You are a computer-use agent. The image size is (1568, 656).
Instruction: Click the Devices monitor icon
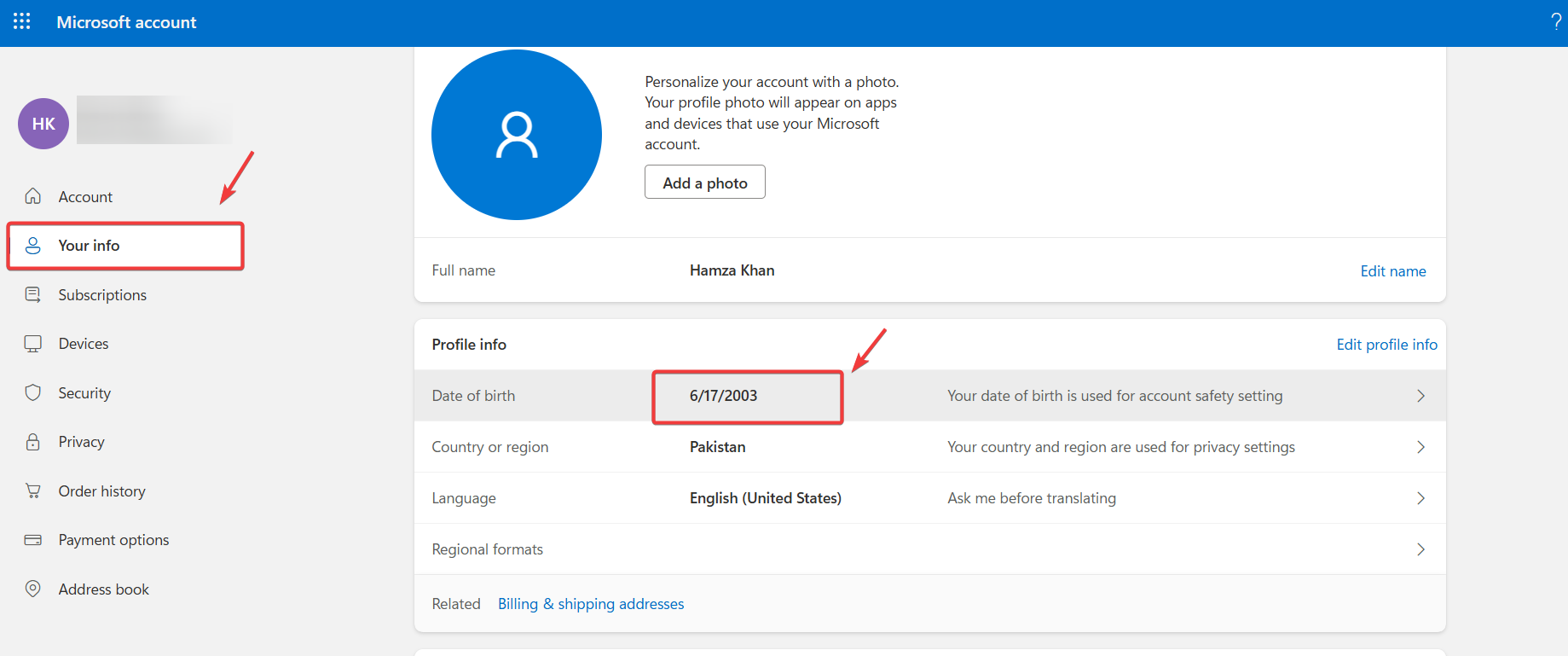pos(33,344)
